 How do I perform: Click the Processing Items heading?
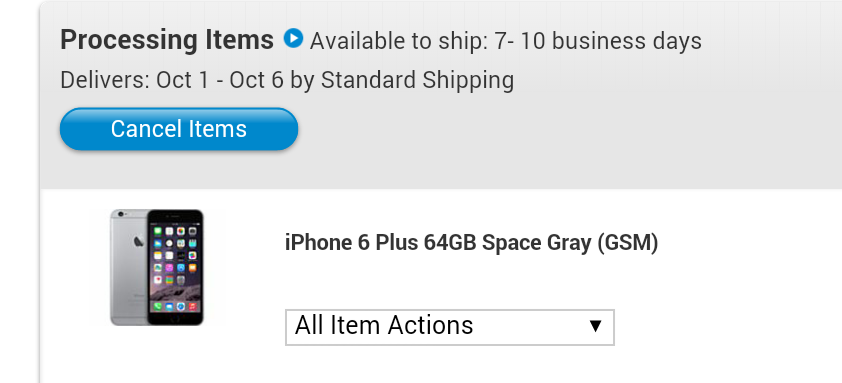pyautogui.click(x=167, y=40)
